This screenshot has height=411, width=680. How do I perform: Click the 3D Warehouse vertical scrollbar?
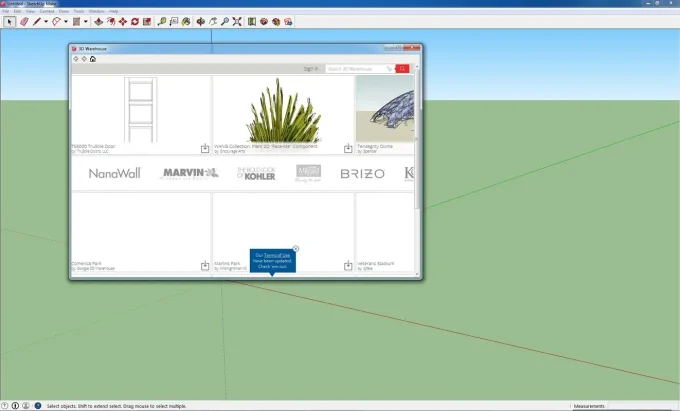[x=419, y=100]
